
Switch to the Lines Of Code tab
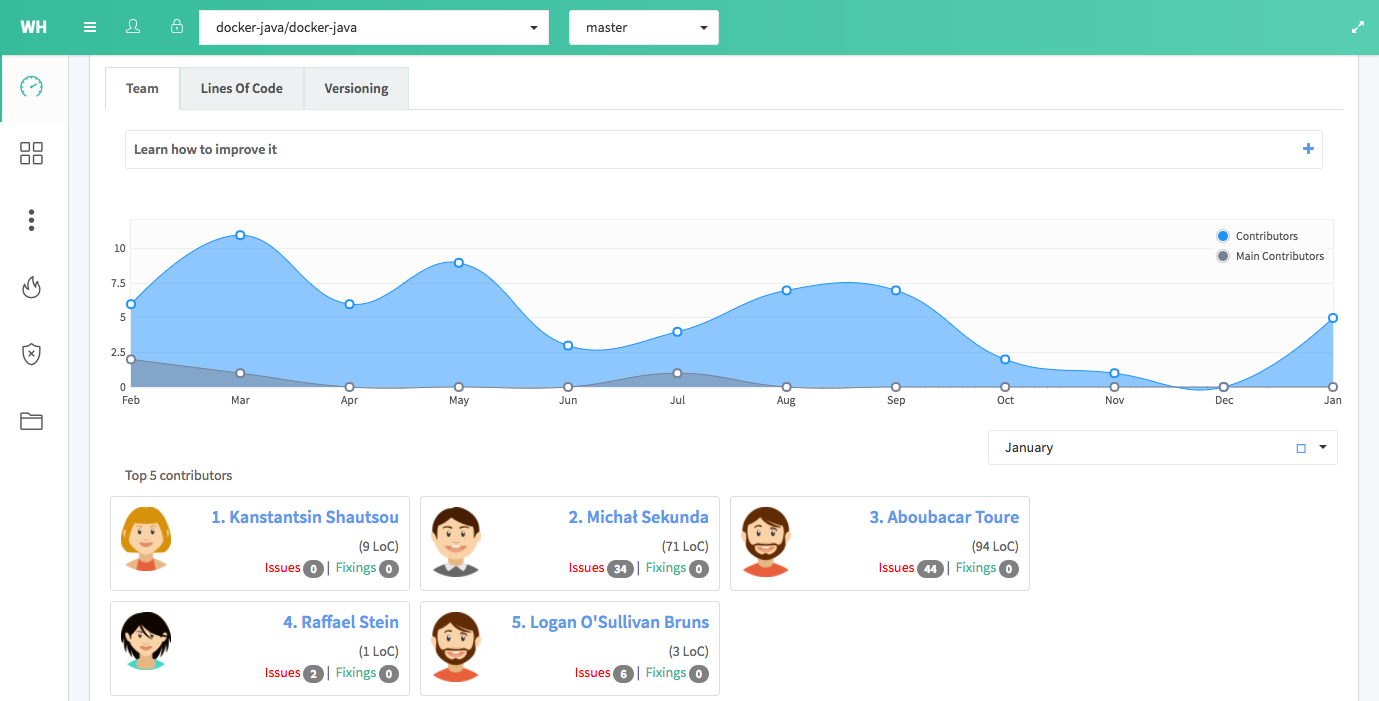pyautogui.click(x=242, y=88)
